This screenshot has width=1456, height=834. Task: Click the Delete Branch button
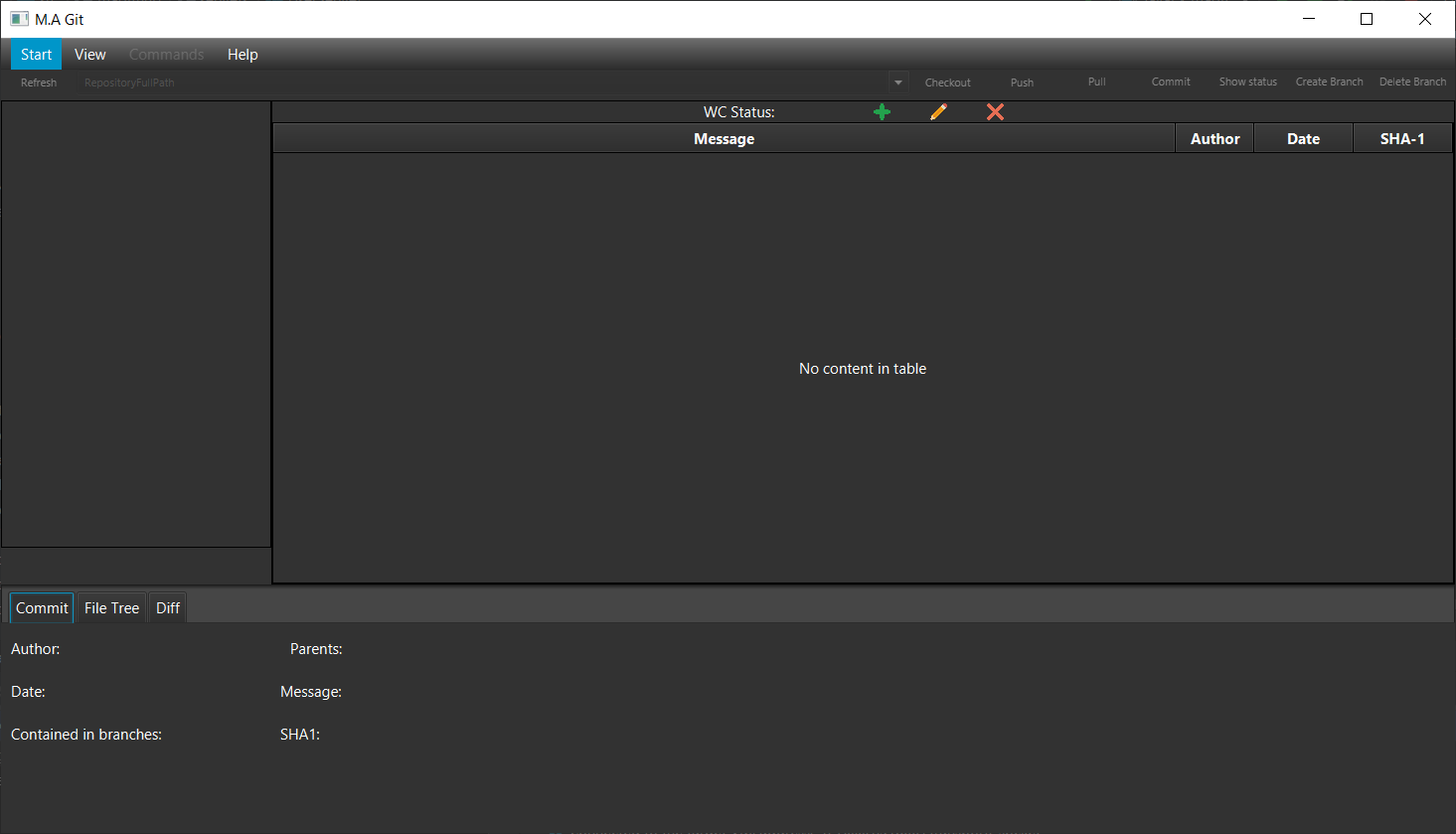pyautogui.click(x=1413, y=82)
